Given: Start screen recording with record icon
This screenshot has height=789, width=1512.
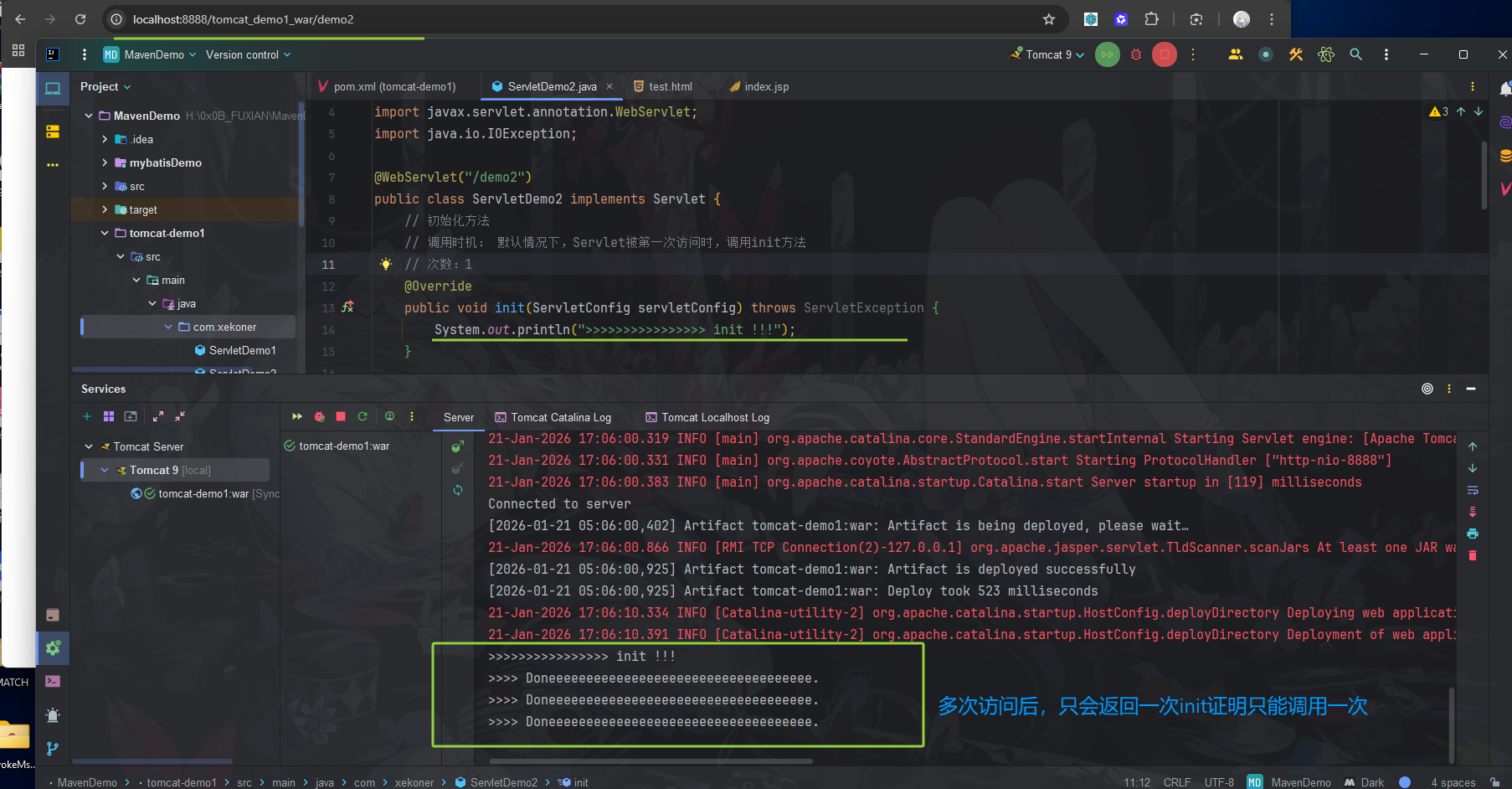Looking at the screenshot, I should [1266, 54].
